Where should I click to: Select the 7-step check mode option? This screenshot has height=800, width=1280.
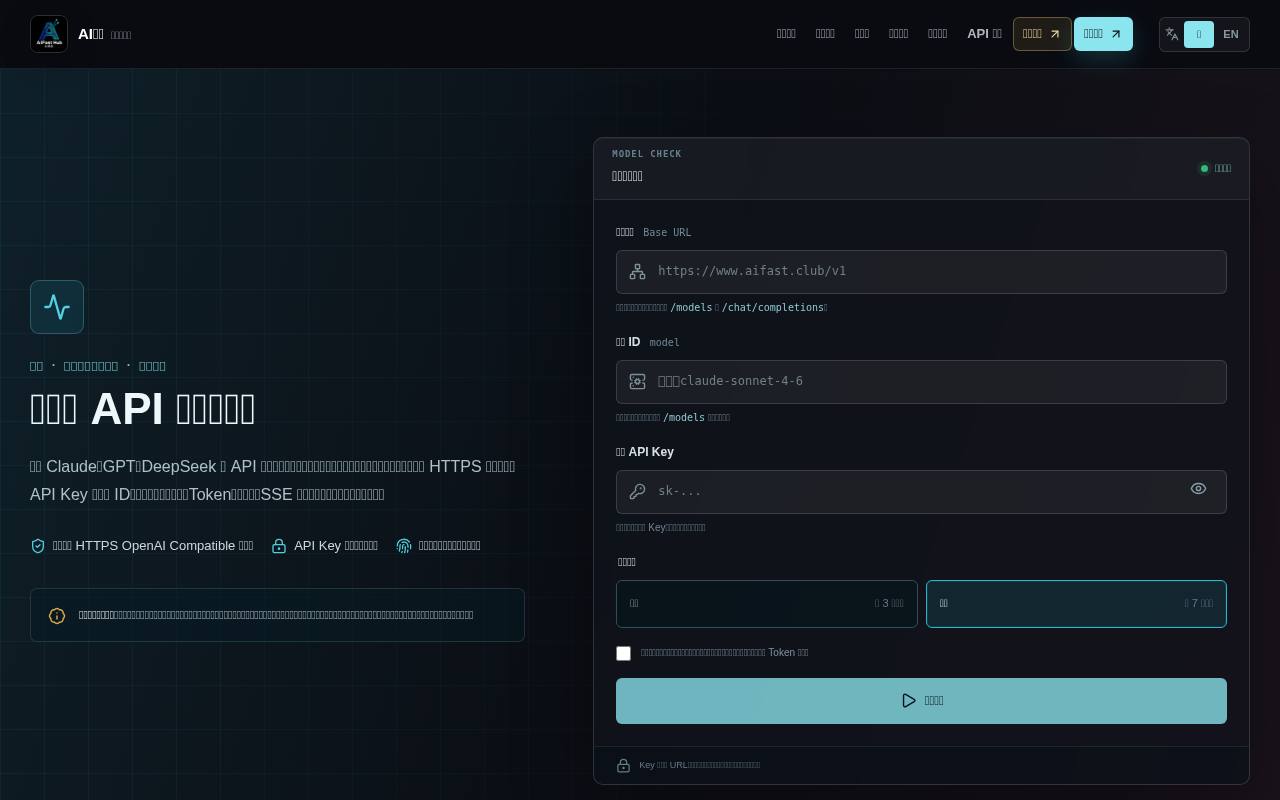coord(1076,604)
